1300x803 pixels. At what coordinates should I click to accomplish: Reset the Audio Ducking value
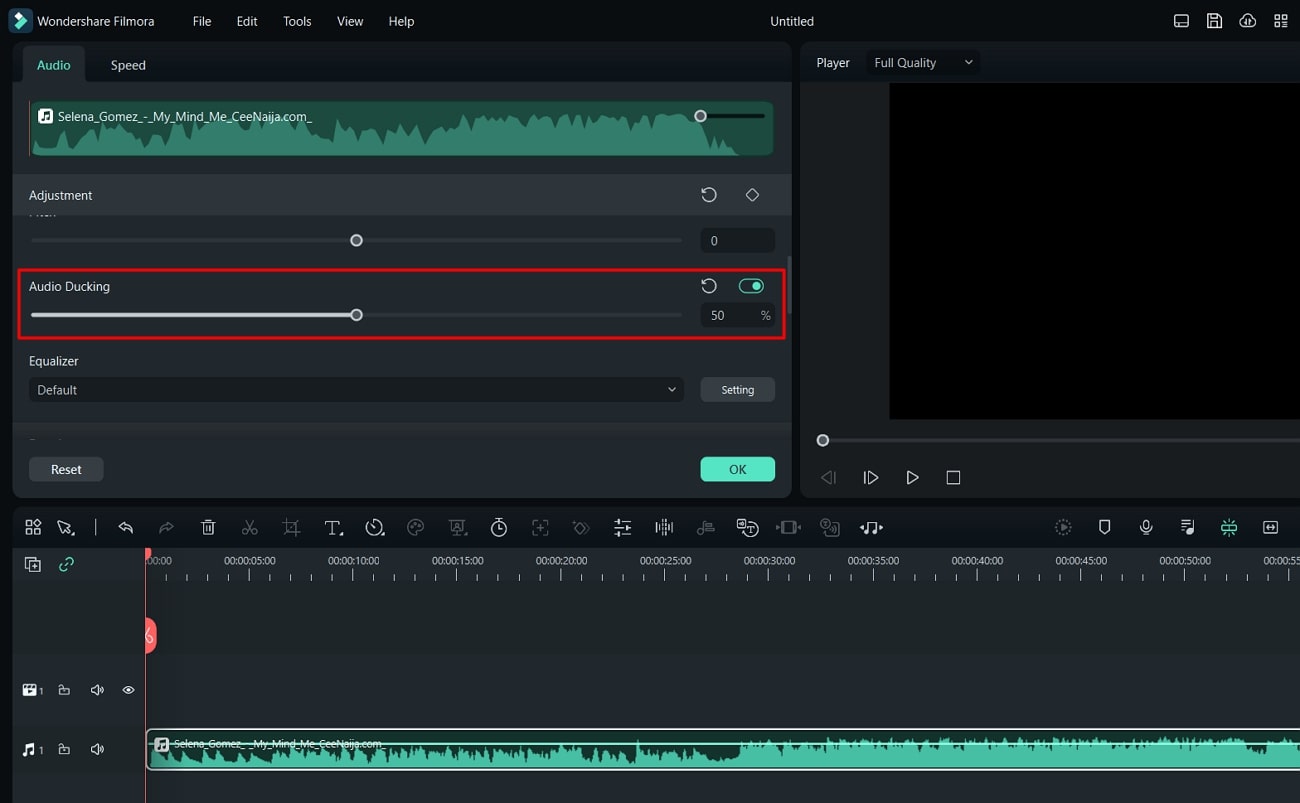[709, 286]
